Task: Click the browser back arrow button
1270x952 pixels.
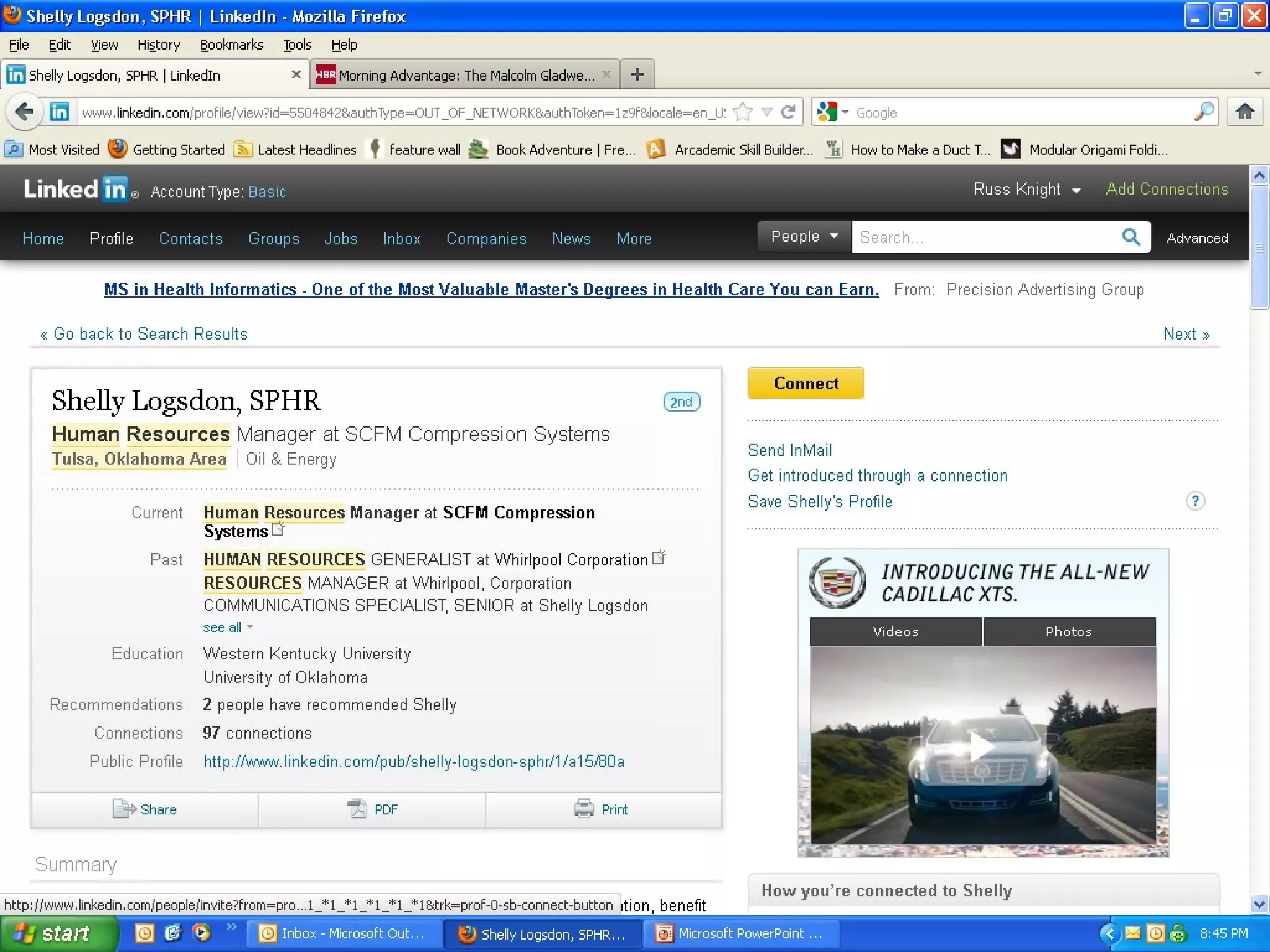Action: [25, 112]
